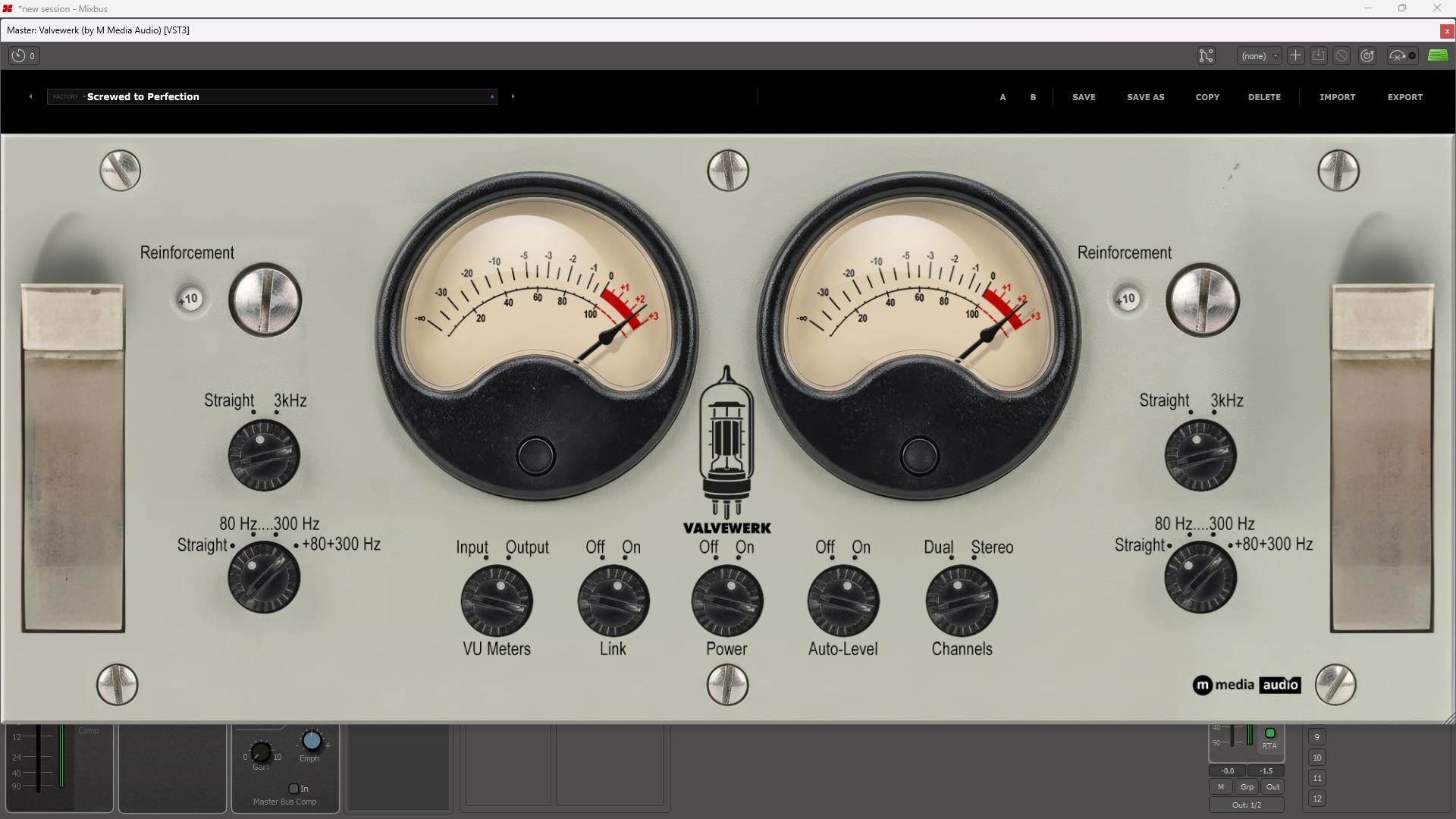
Task: Toggle the plugin bypass power icon
Action: pos(1367,55)
